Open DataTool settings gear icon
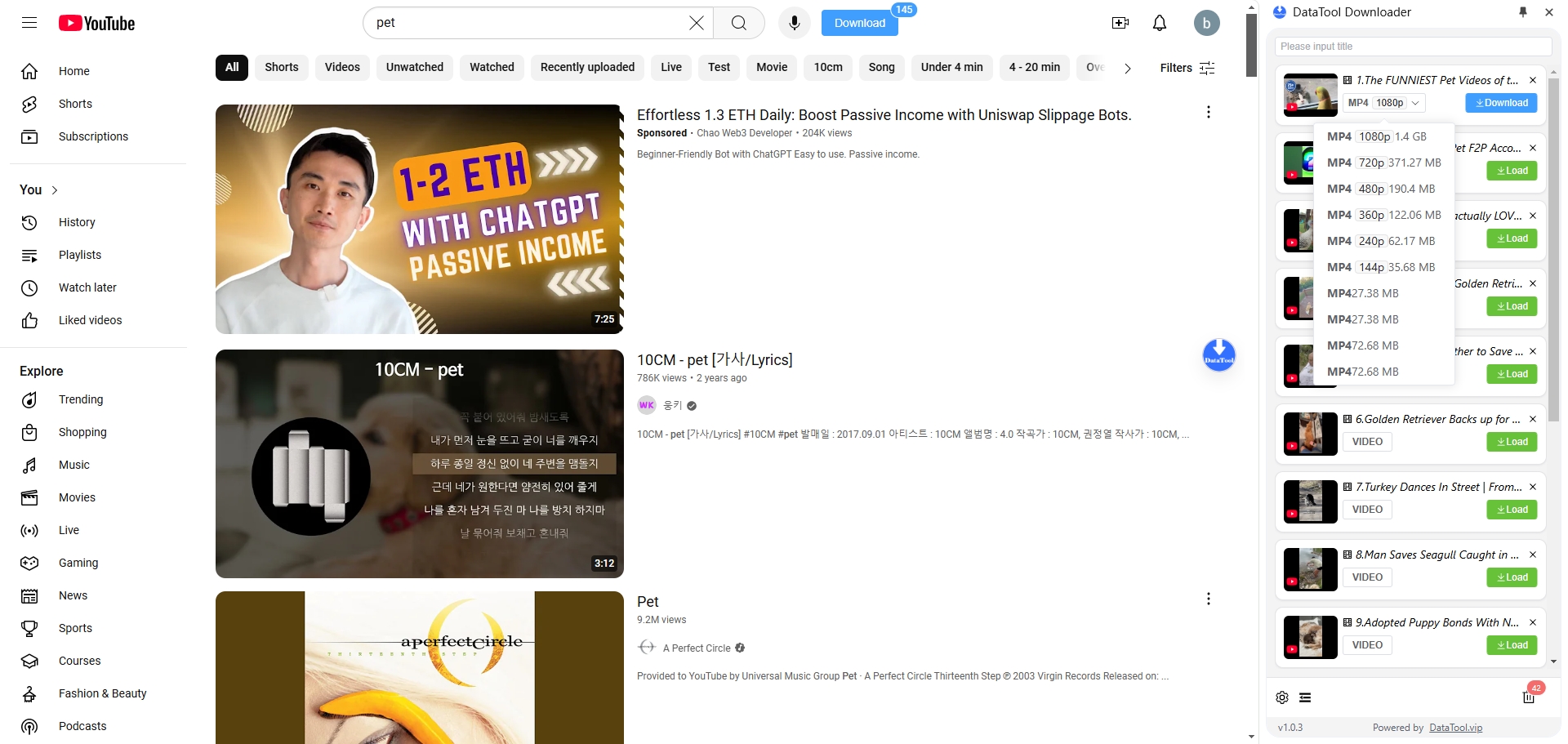This screenshot has height=744, width=1568. 1282,697
